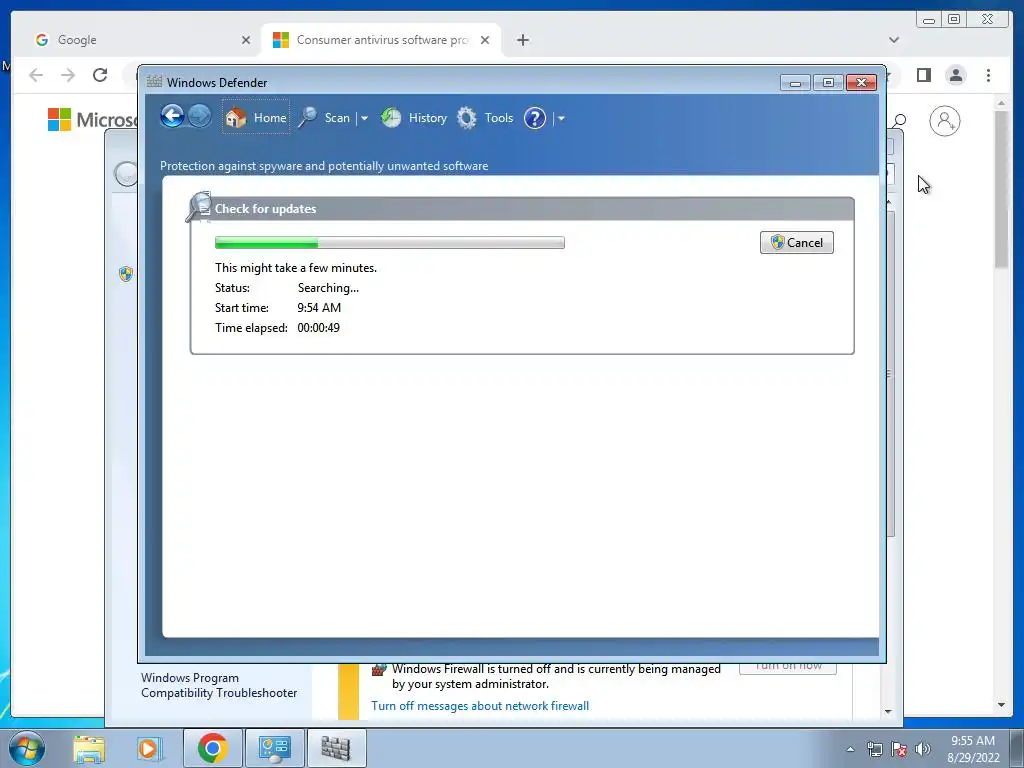Open the clock showing 9:55 AM

pyautogui.click(x=973, y=749)
